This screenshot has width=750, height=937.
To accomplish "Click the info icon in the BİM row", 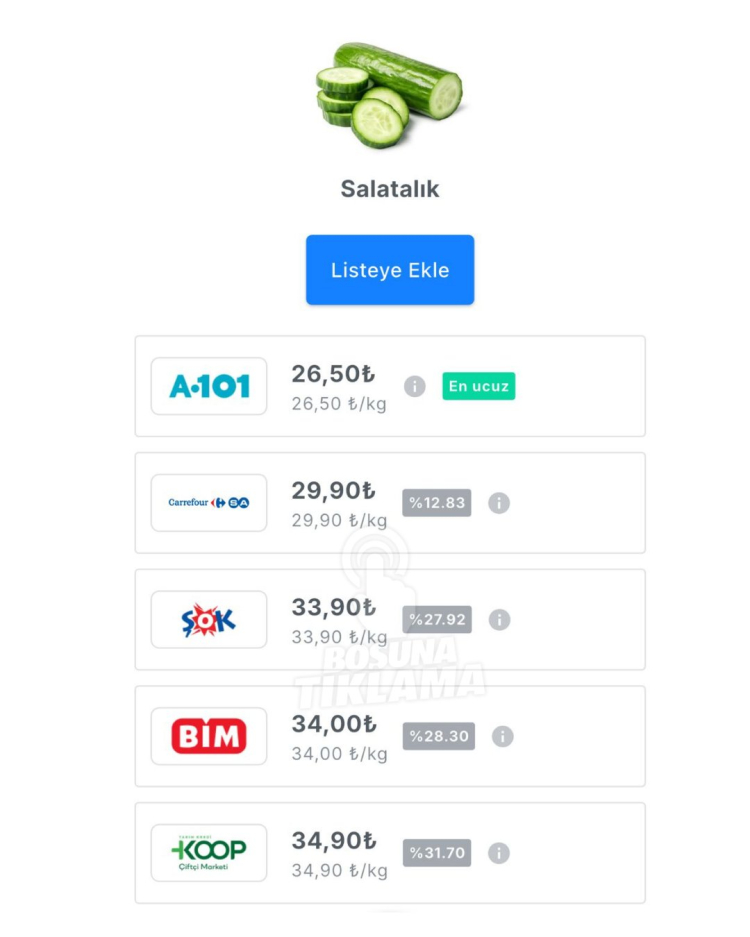I will click(503, 737).
